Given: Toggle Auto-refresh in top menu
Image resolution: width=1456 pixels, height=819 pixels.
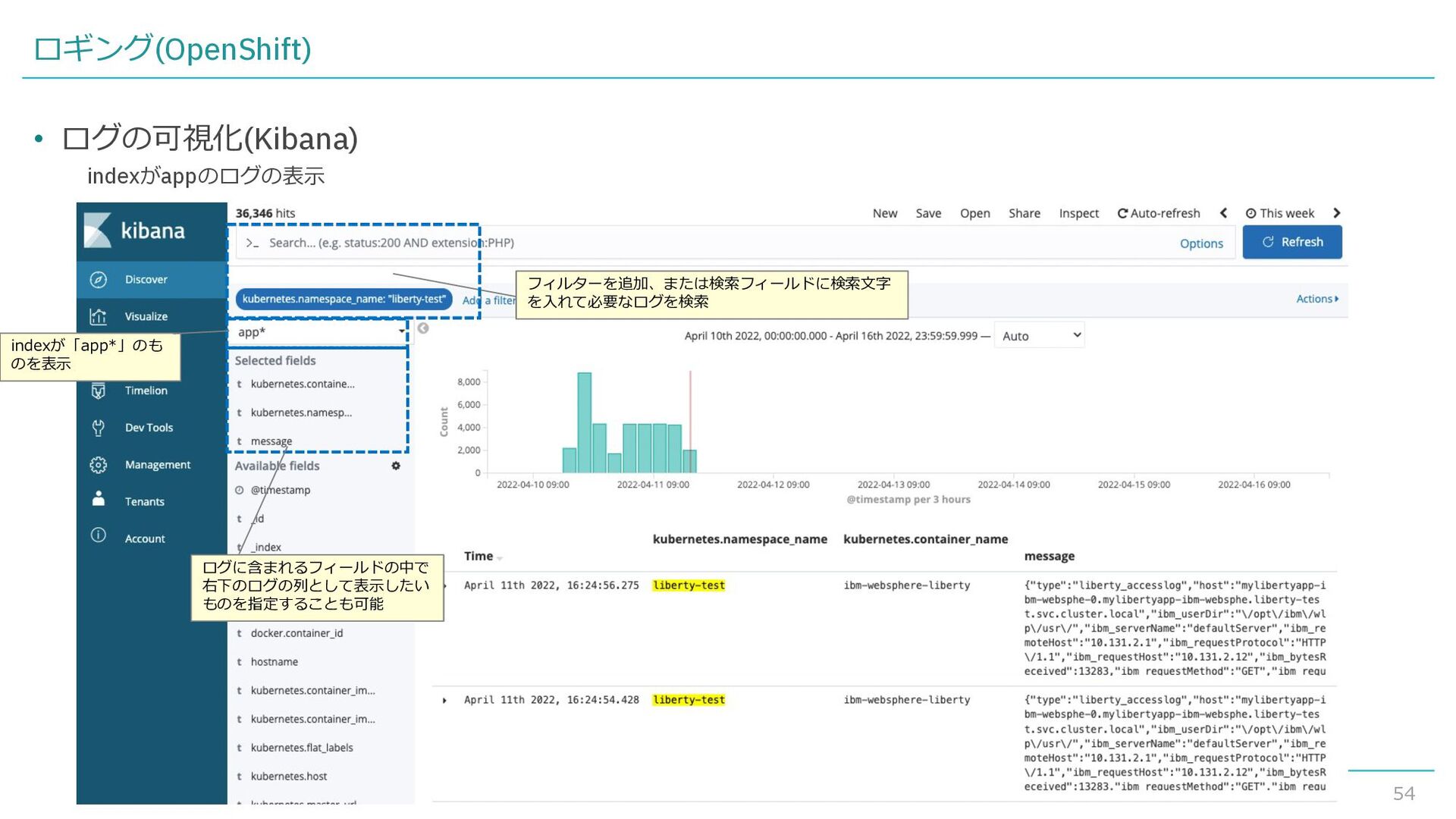Looking at the screenshot, I should pos(1159,213).
